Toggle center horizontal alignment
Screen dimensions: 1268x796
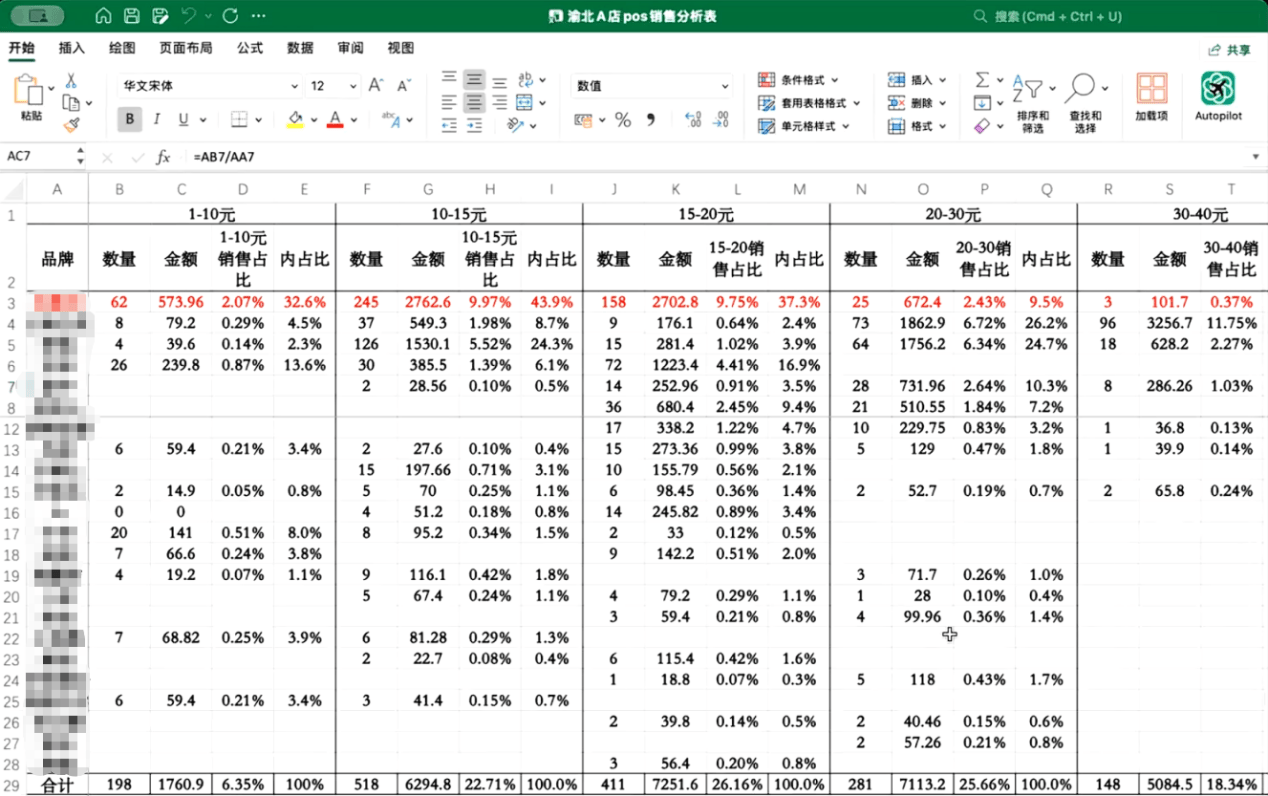pyautogui.click(x=474, y=102)
